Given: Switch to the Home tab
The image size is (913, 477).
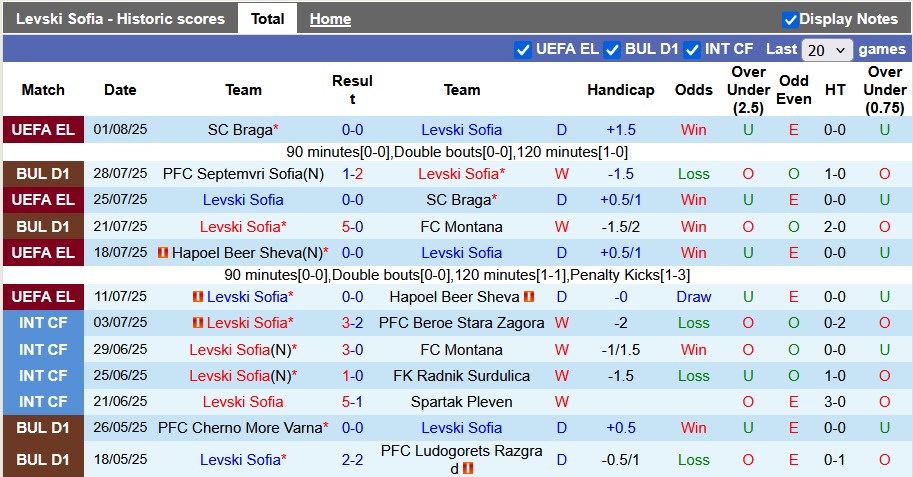Looking at the screenshot, I should click(330, 19).
